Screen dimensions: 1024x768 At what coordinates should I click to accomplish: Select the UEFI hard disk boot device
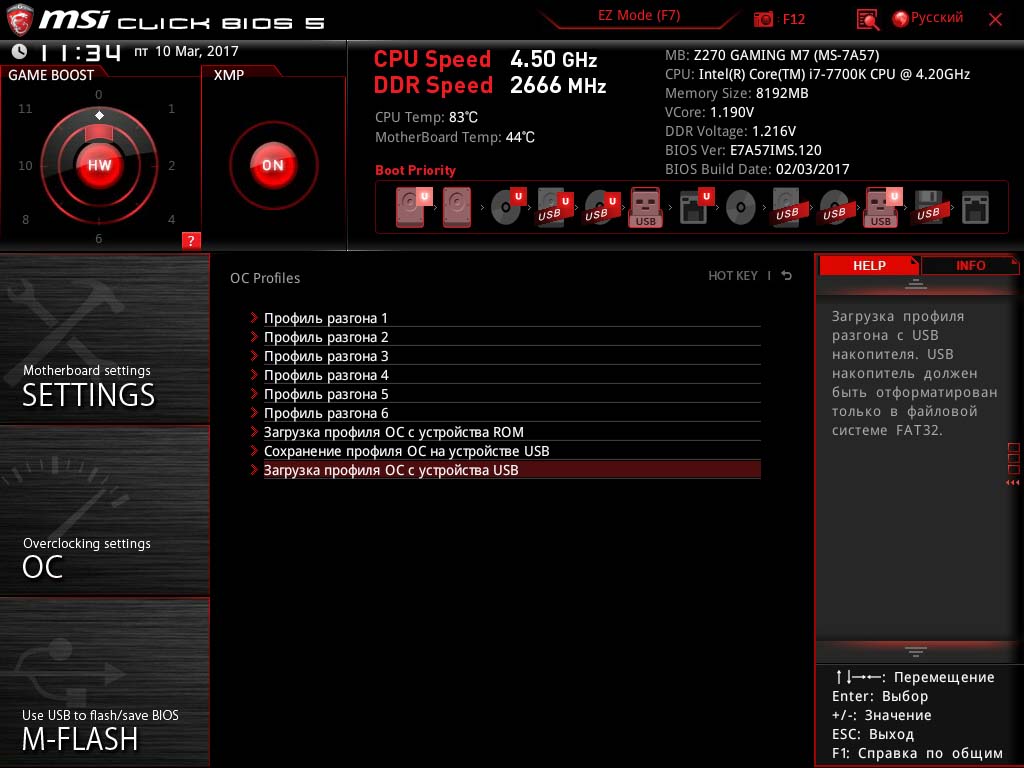pos(412,207)
